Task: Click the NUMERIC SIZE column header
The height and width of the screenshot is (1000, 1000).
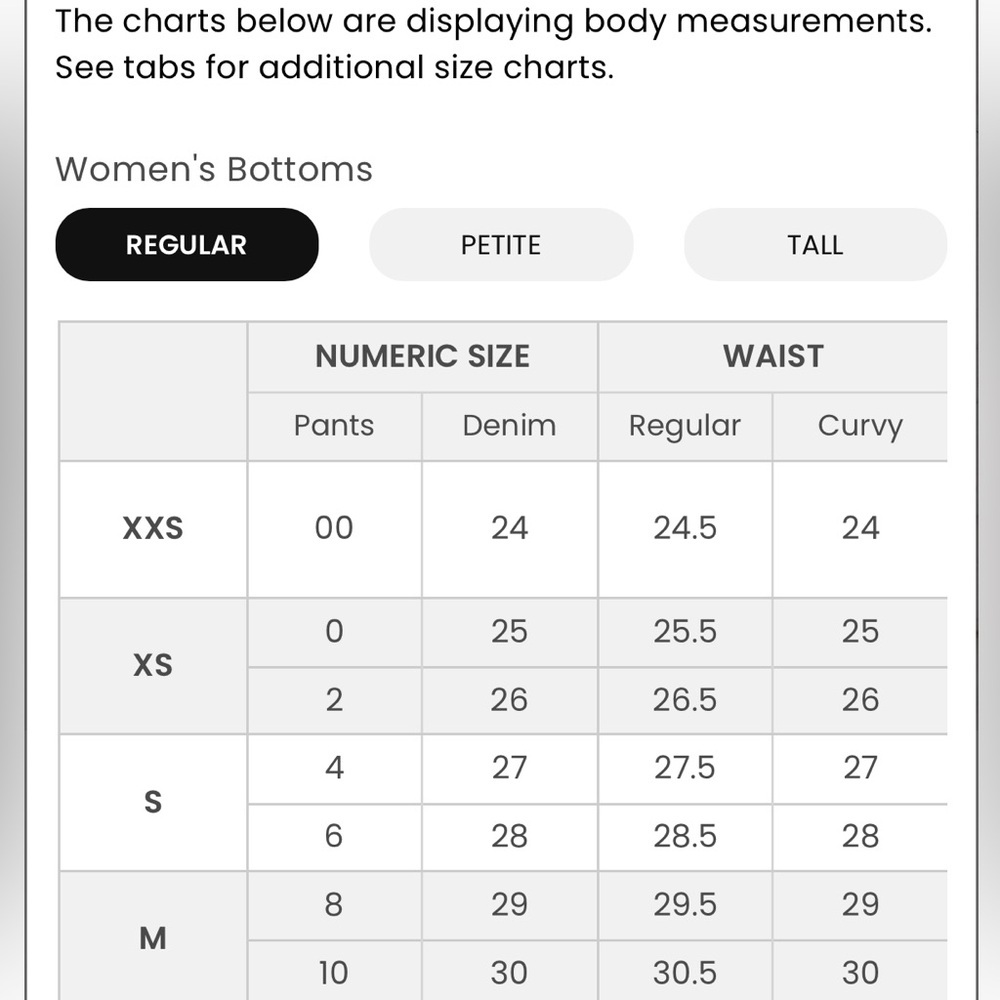Action: [x=422, y=357]
